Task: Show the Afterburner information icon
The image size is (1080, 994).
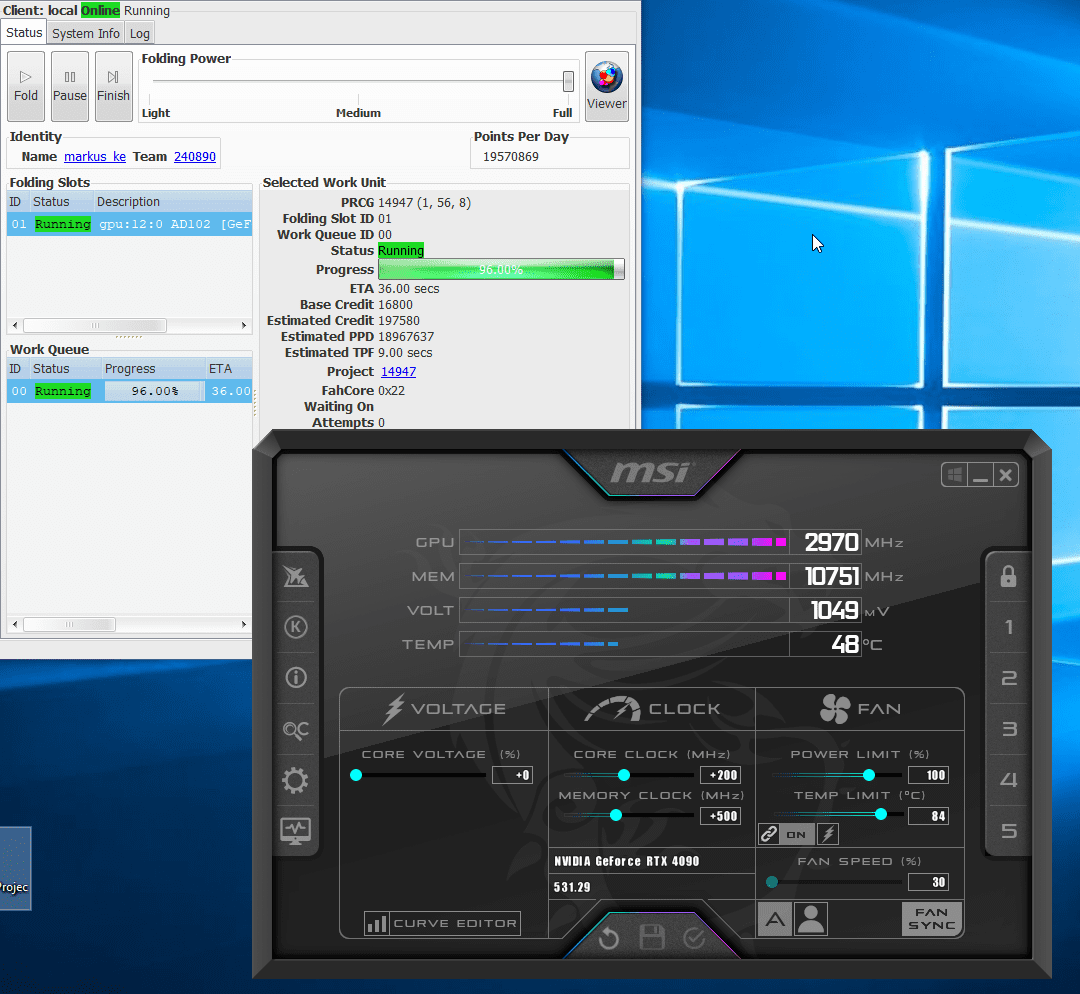Action: 295,678
